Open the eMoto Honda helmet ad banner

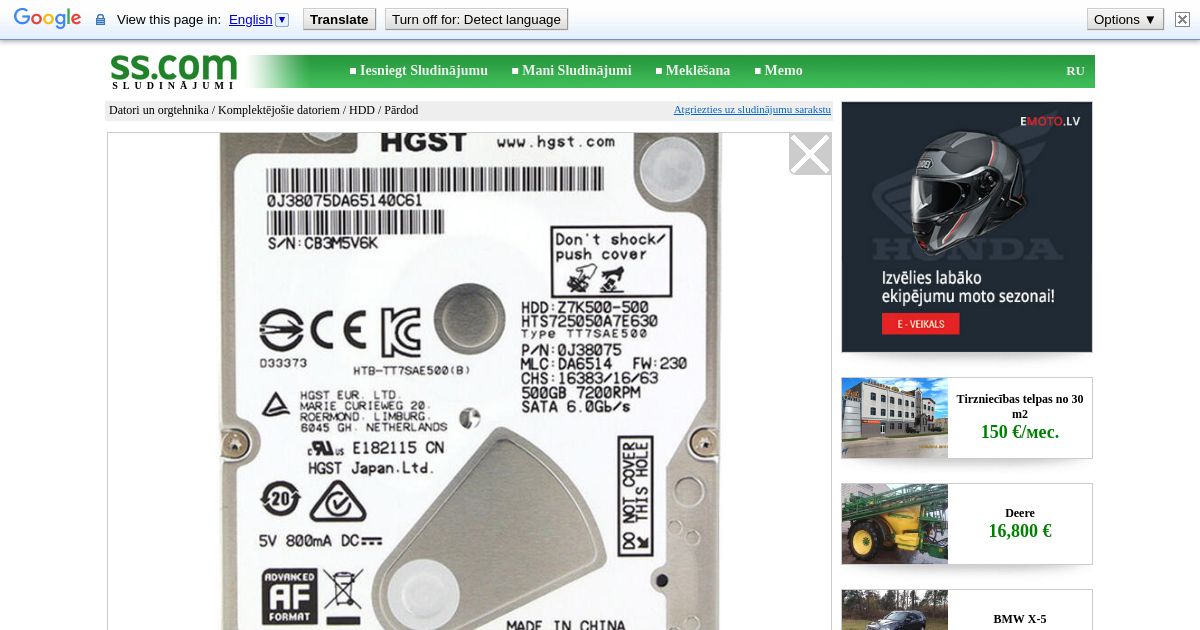(x=967, y=227)
